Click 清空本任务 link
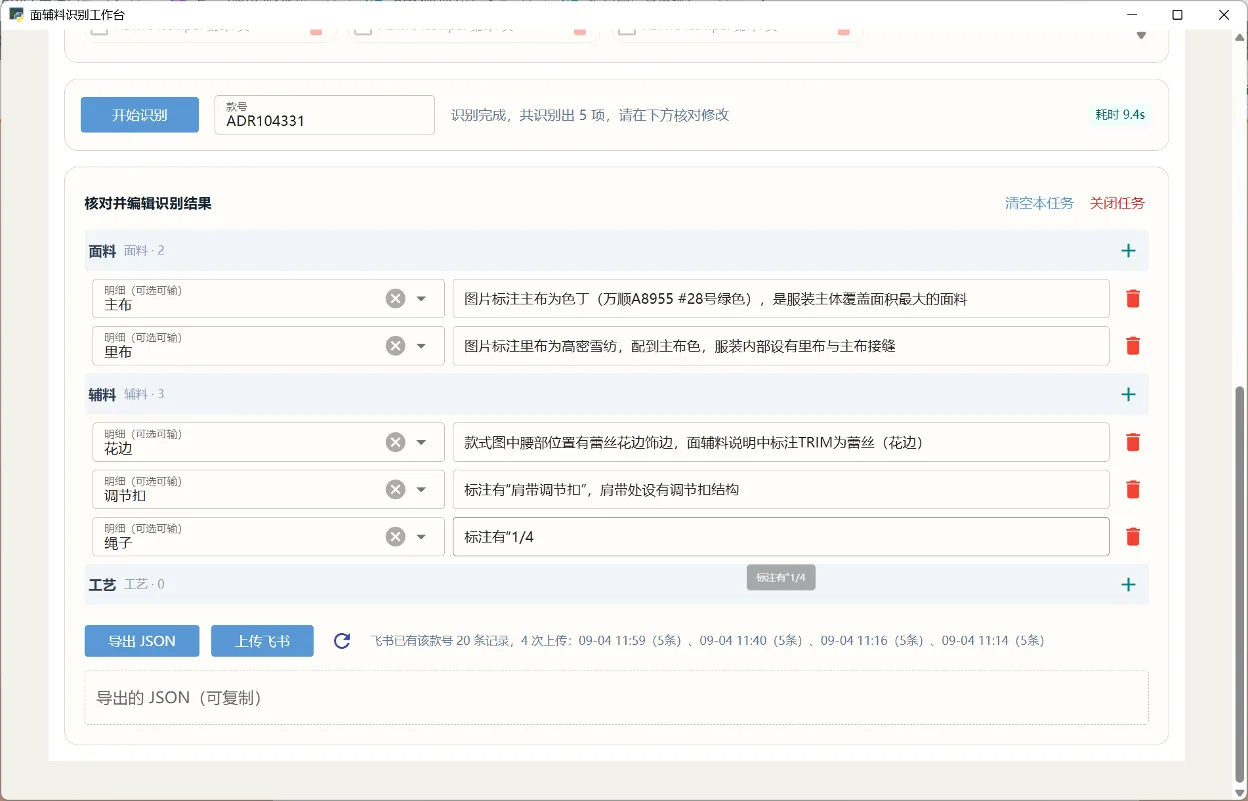1248x801 pixels. tap(1039, 203)
